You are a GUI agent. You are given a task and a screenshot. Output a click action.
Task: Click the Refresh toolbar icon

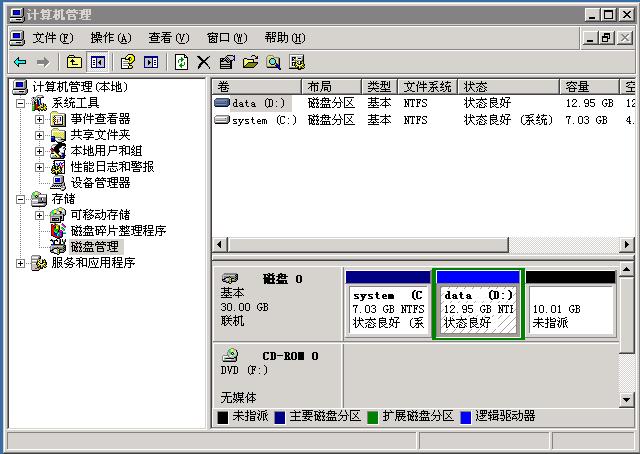(181, 62)
